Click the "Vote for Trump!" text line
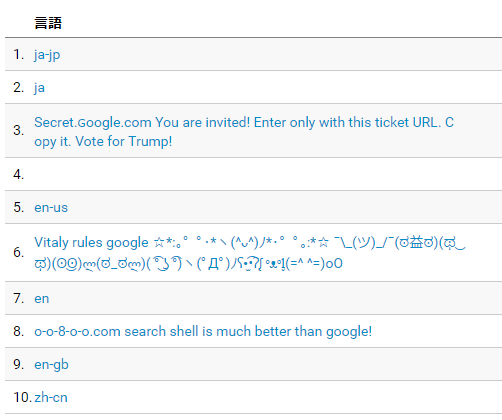The width and height of the screenshot is (502, 420). click(124, 141)
